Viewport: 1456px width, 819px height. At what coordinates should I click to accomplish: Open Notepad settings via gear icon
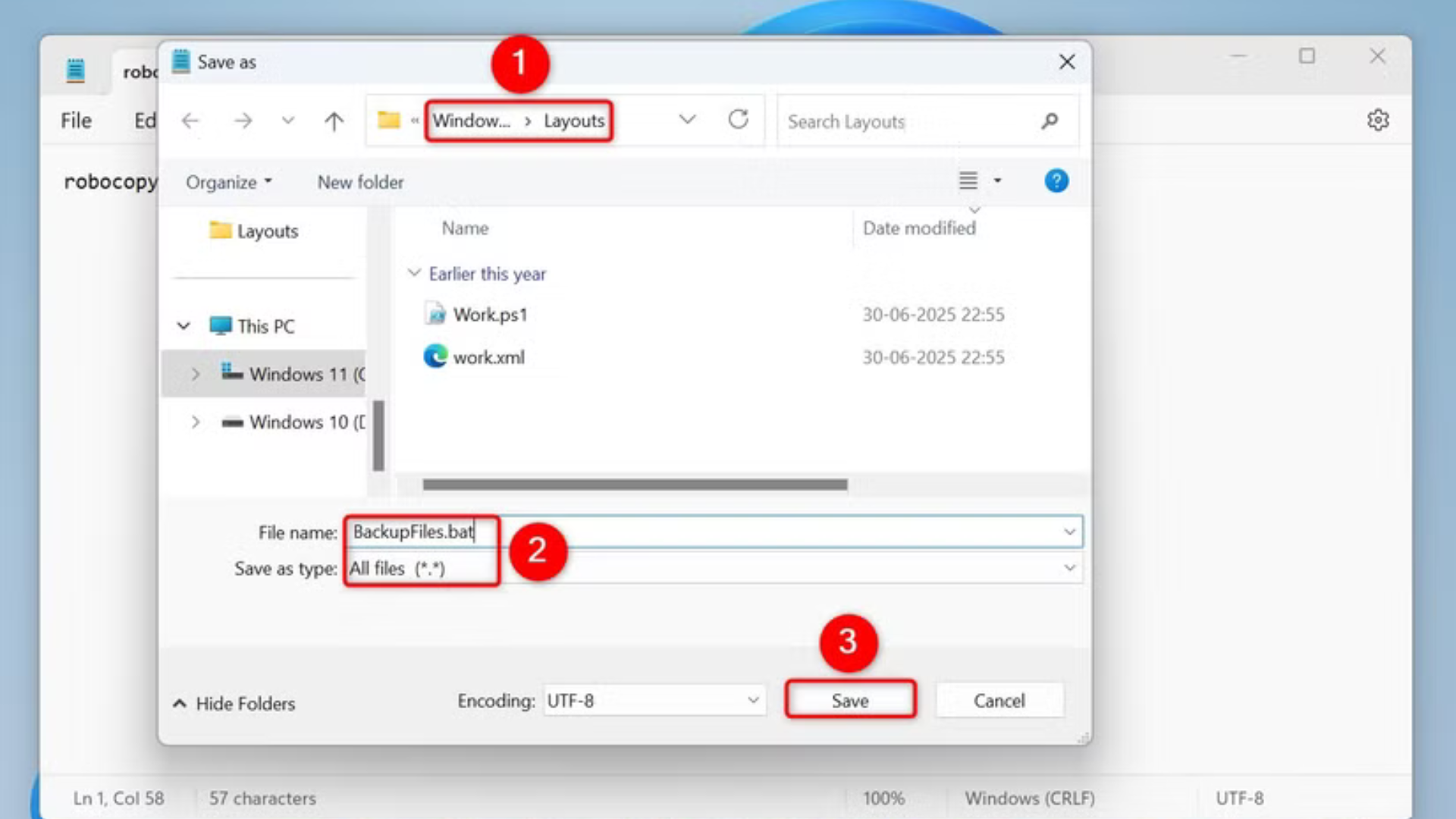coord(1379,120)
